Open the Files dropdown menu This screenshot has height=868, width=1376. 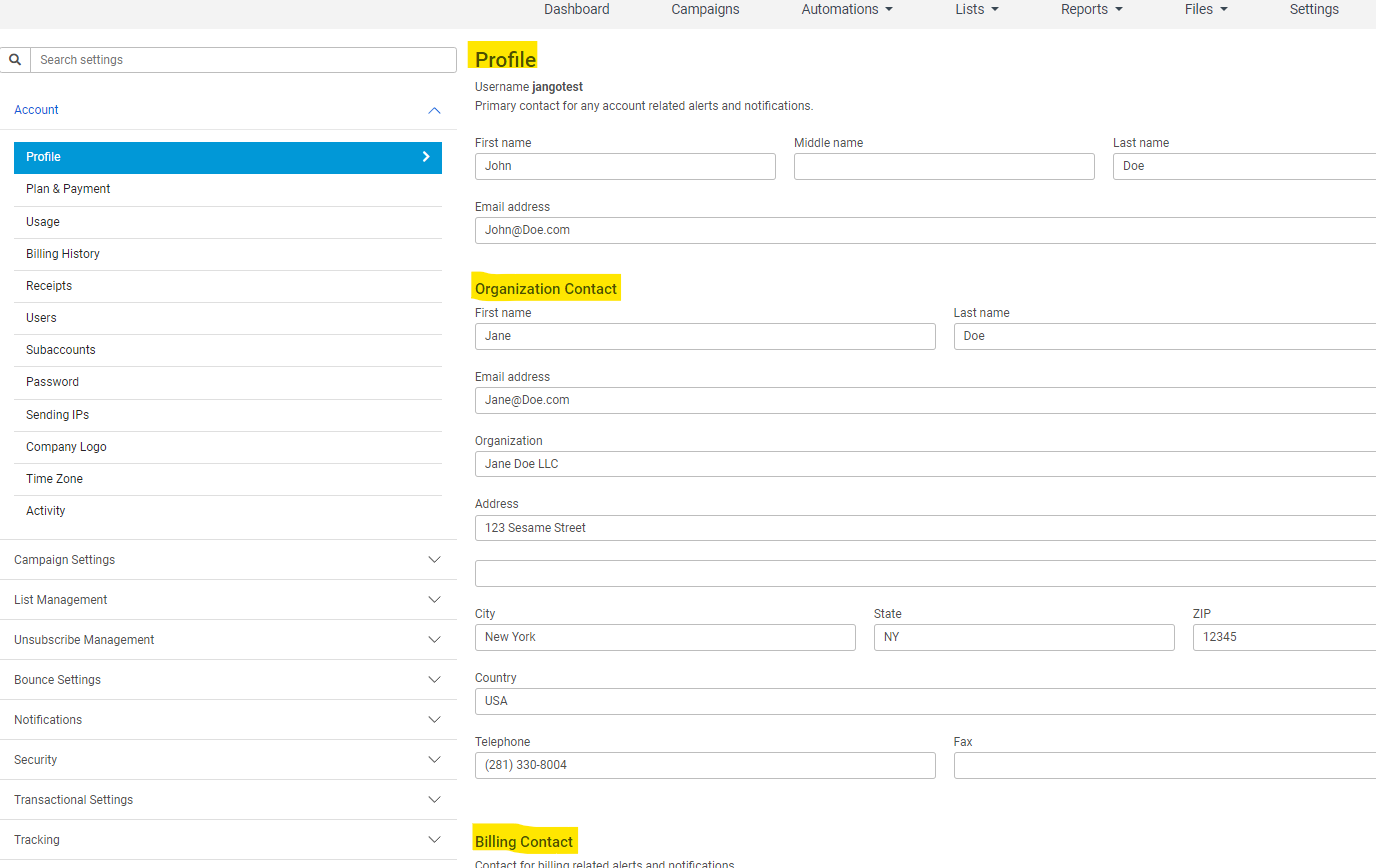coord(1205,10)
